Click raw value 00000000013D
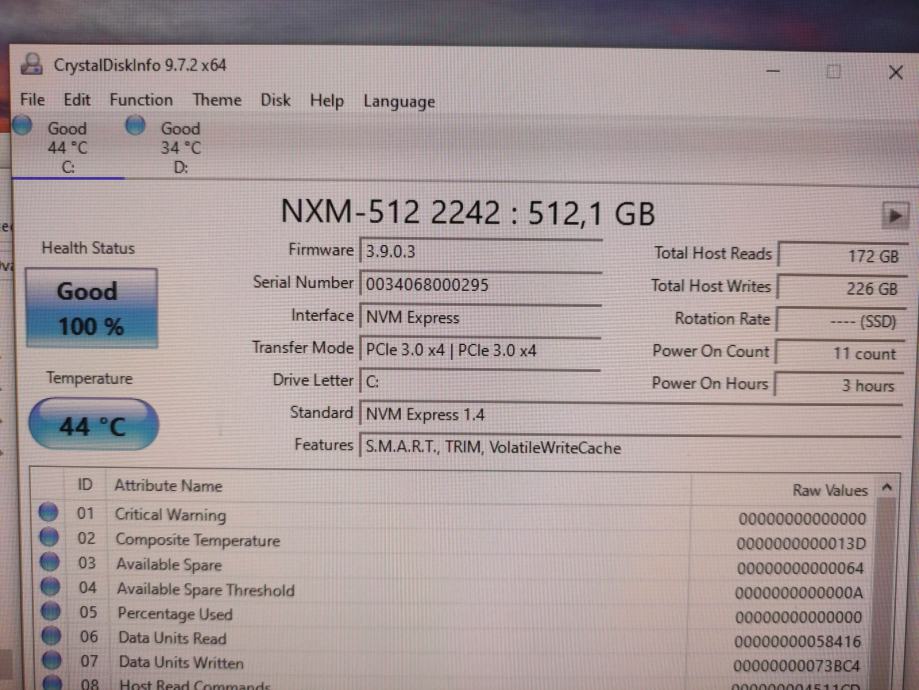Viewport: 919px width, 690px height. [x=801, y=543]
